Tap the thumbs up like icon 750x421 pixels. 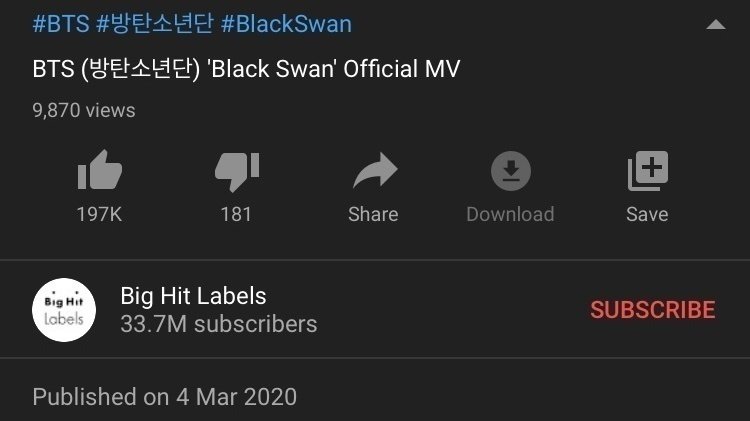click(x=99, y=170)
